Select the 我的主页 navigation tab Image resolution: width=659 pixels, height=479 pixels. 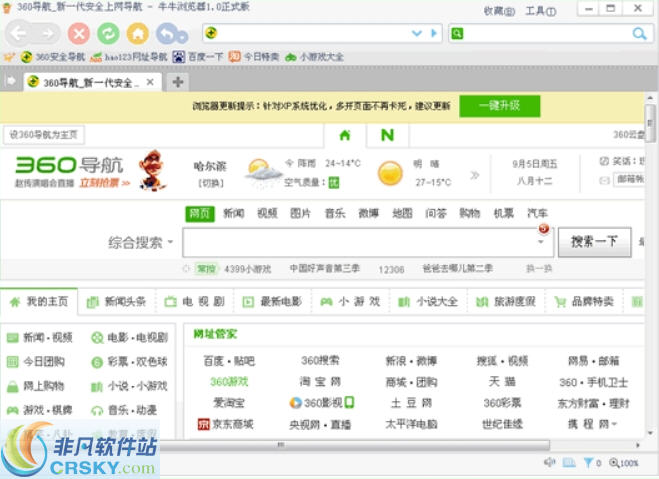pyautogui.click(x=39, y=301)
